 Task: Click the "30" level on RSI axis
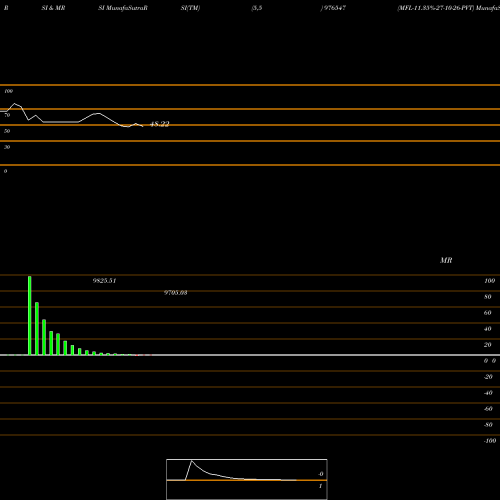[x=7, y=147]
